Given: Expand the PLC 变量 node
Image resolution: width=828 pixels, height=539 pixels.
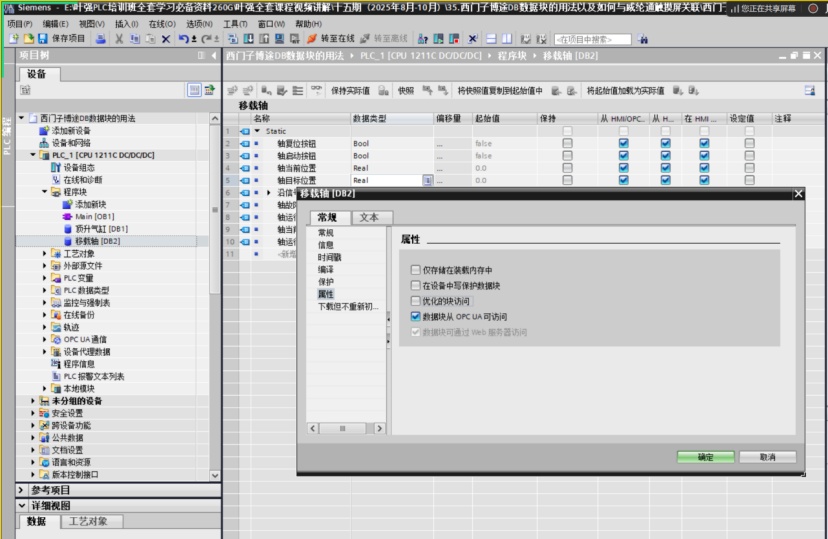Looking at the screenshot, I should 45,278.
